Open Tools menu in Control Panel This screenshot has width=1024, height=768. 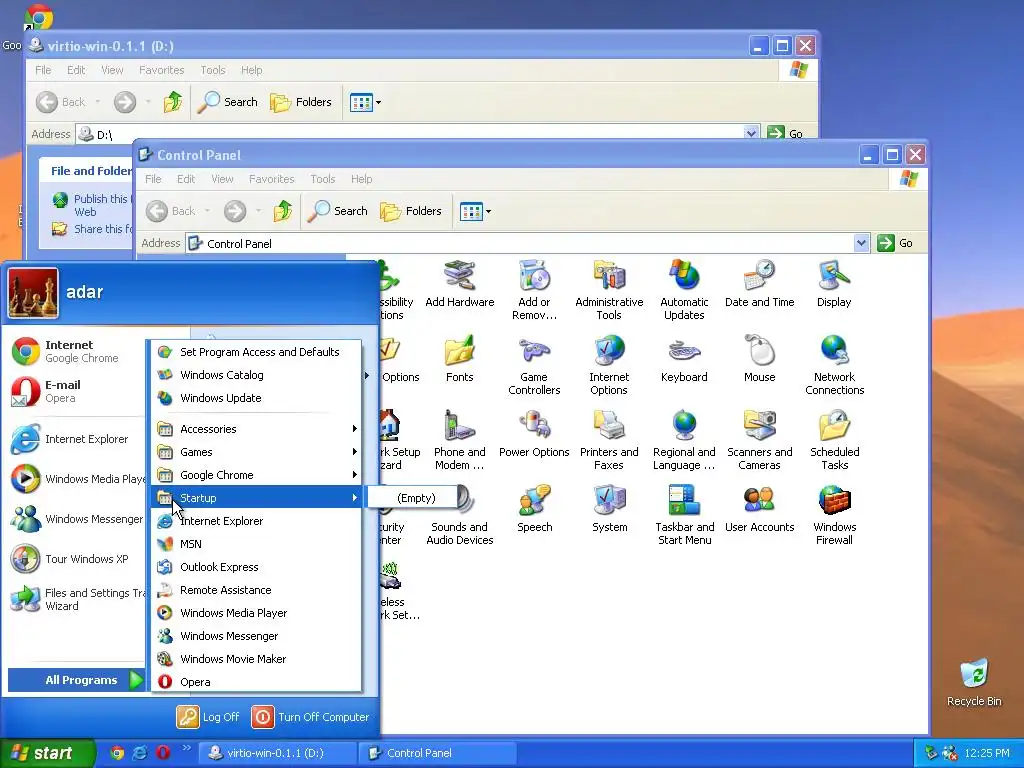[x=323, y=179]
